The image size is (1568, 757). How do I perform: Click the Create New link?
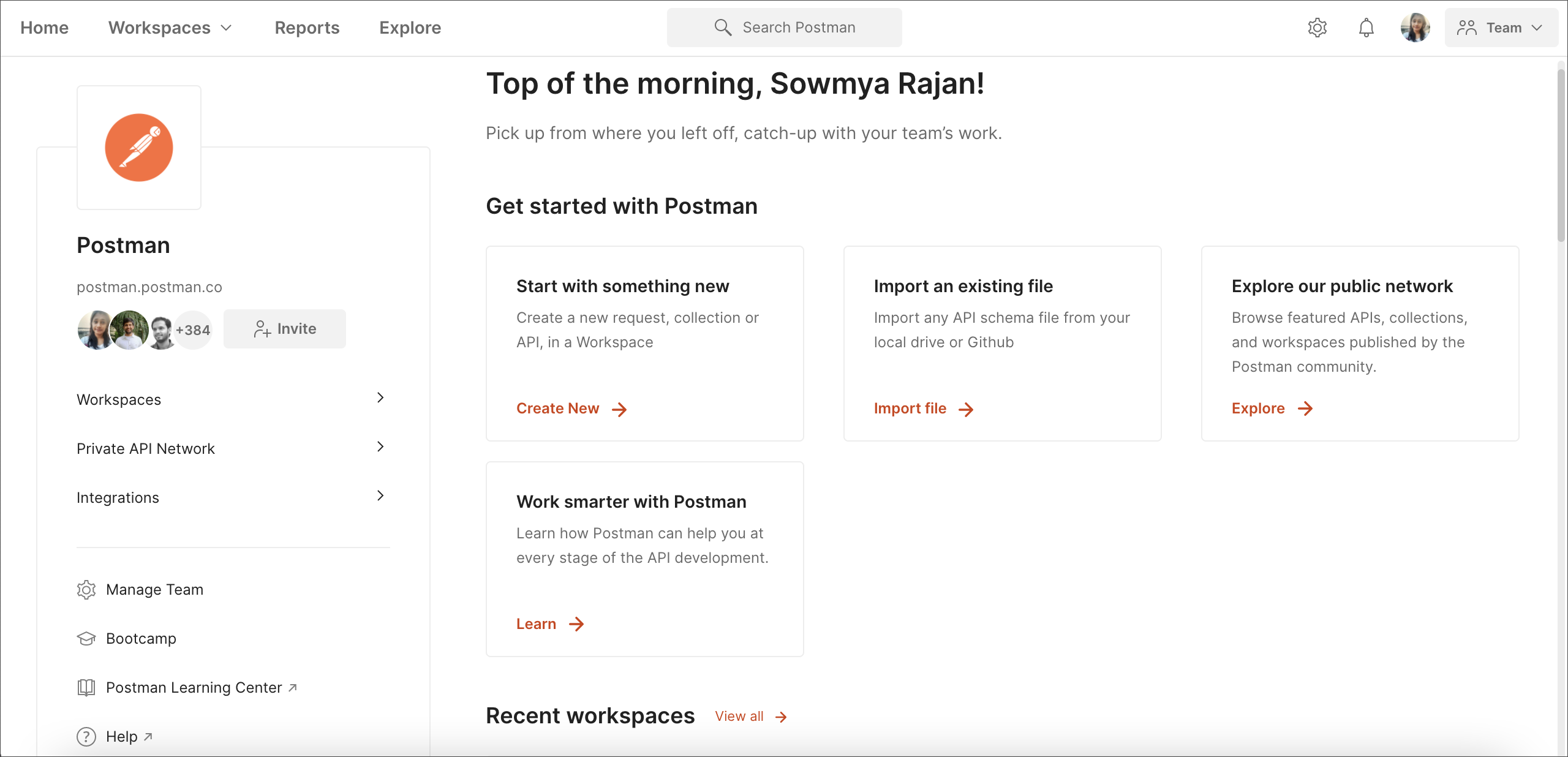pyautogui.click(x=557, y=409)
